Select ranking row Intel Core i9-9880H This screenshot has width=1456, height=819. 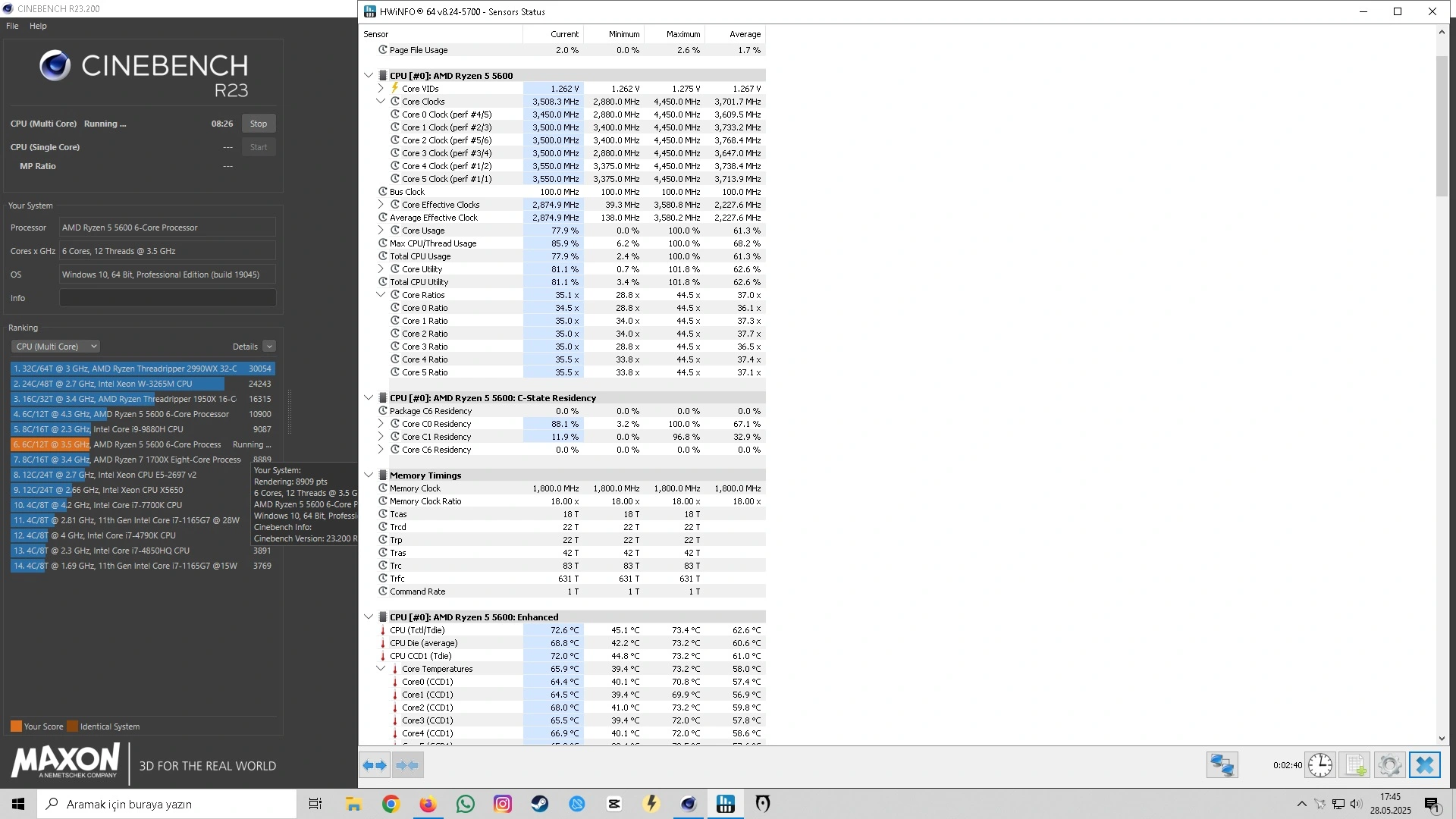(x=143, y=429)
